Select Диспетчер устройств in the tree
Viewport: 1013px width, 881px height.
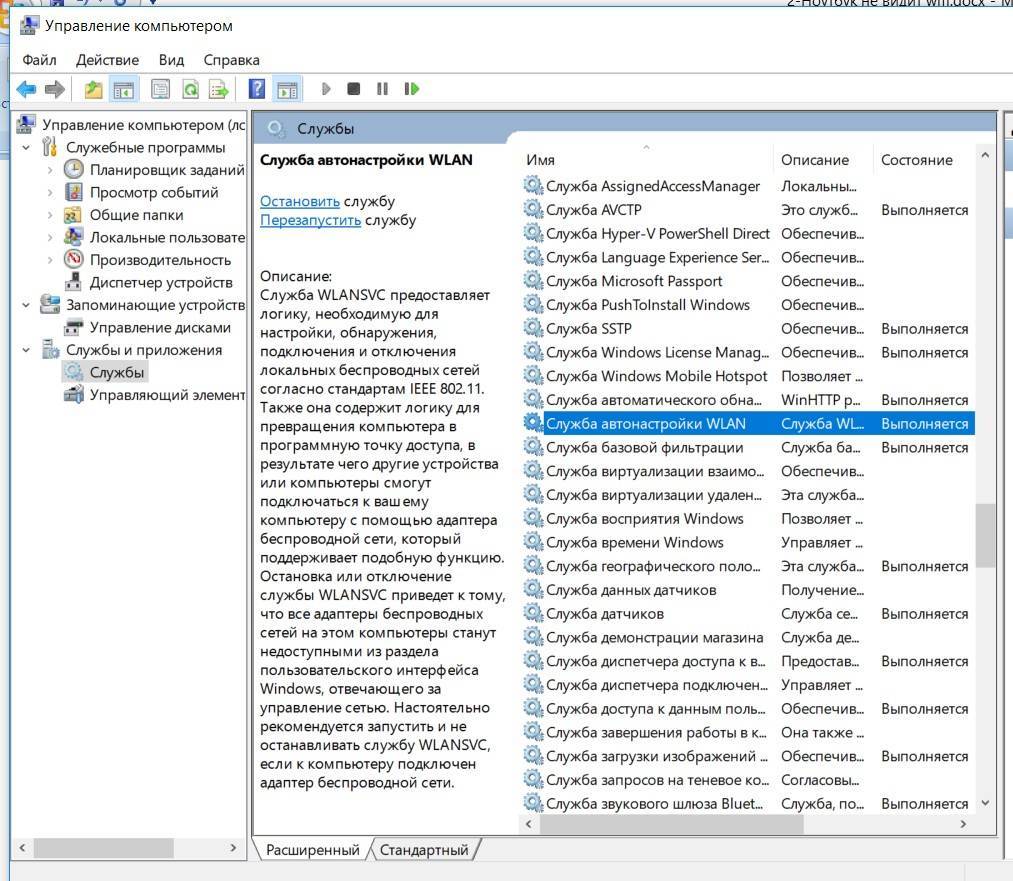160,282
